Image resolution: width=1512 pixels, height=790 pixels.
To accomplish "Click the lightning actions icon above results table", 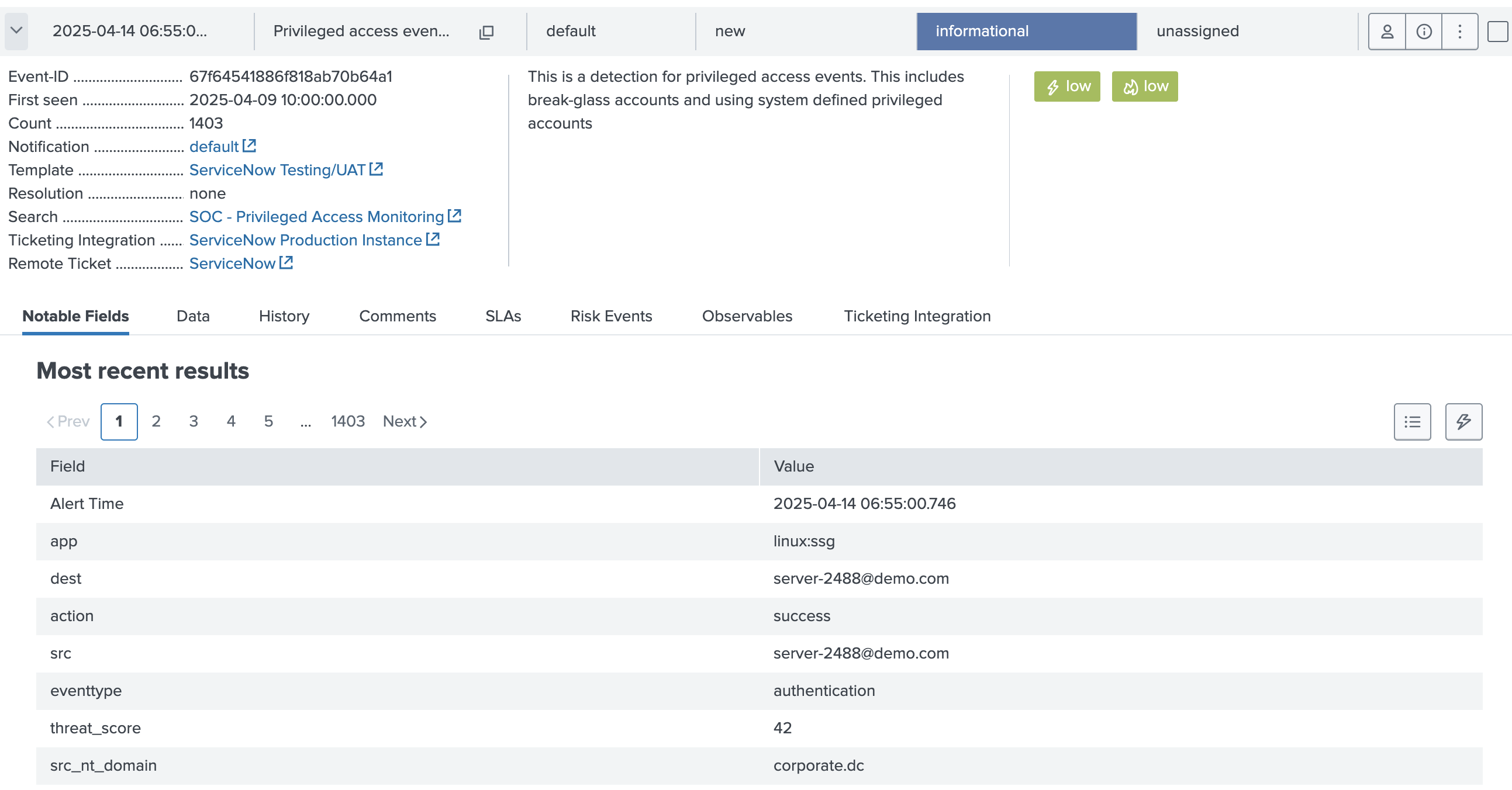I will (1463, 421).
